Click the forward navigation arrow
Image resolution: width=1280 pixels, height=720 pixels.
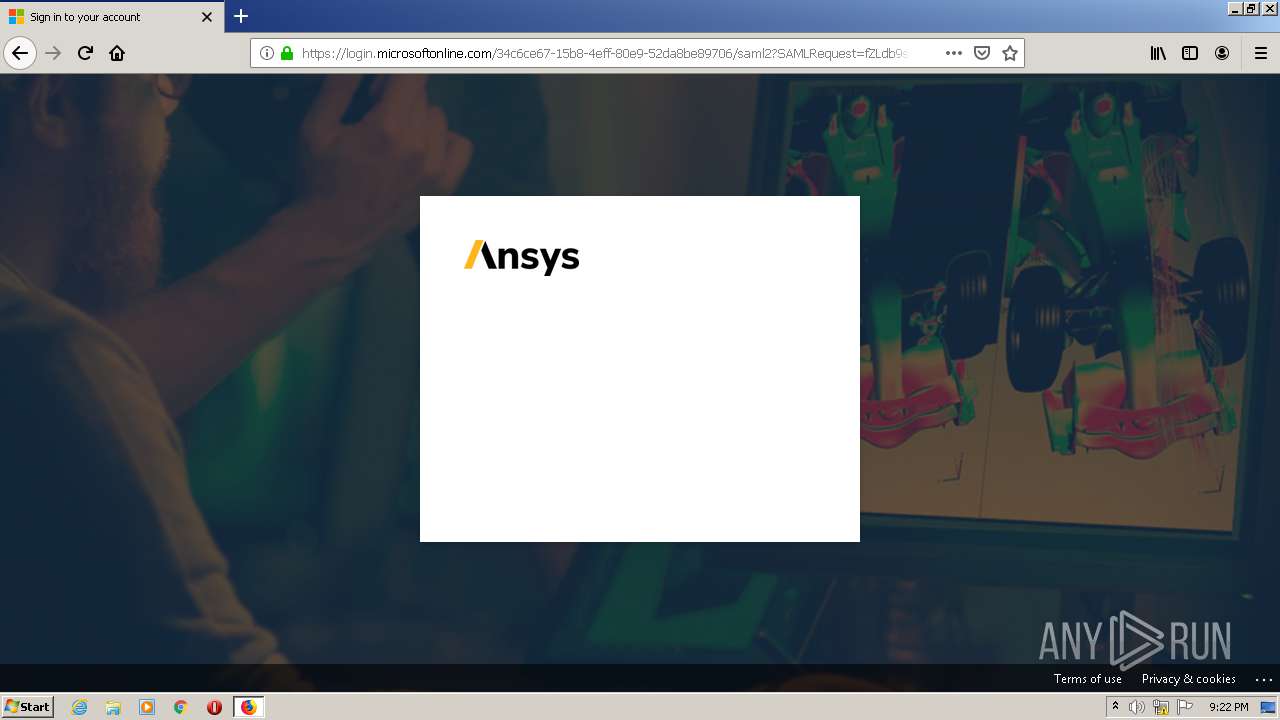pos(54,53)
